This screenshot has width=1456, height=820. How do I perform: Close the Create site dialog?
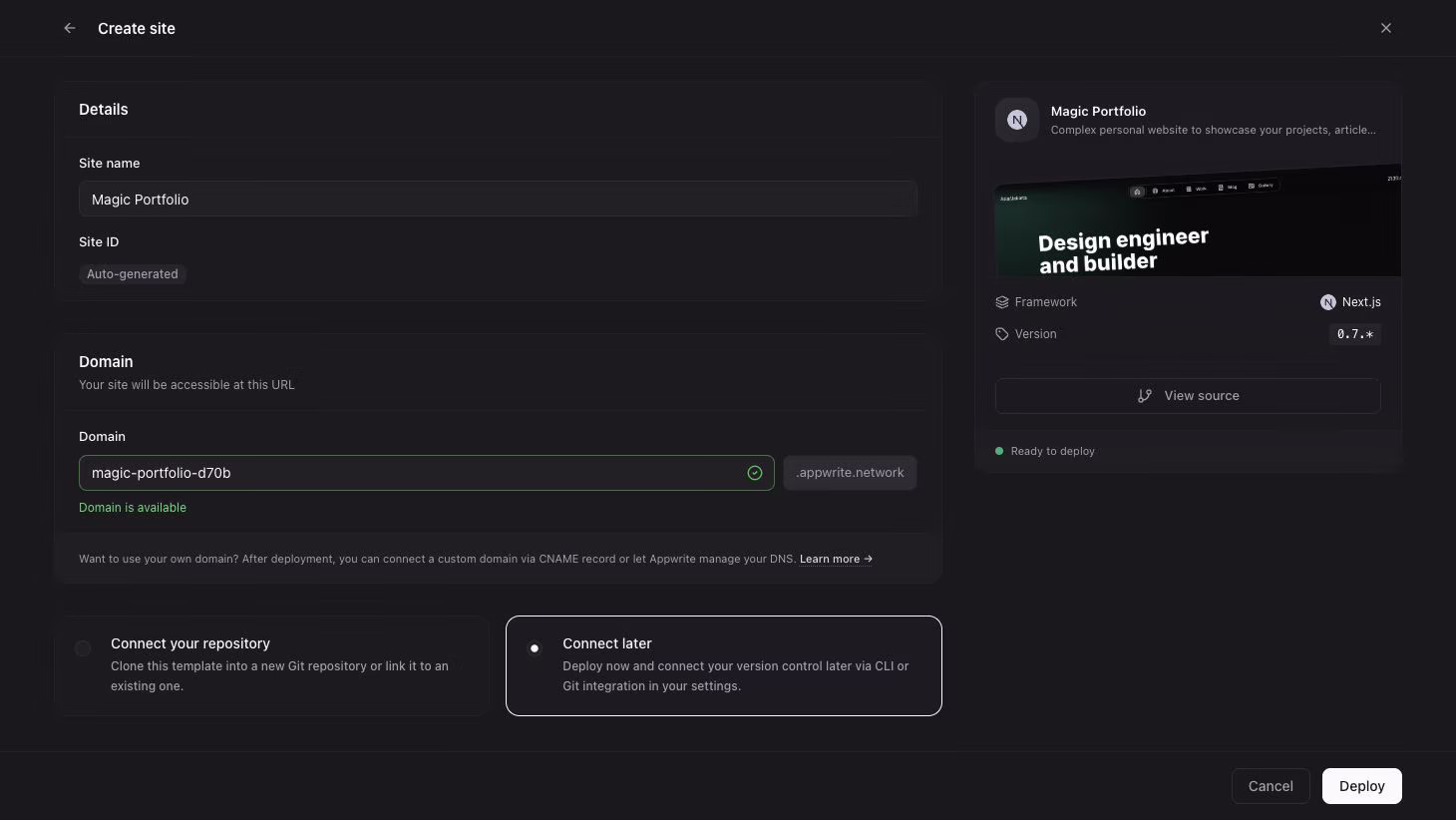pos(1386,28)
